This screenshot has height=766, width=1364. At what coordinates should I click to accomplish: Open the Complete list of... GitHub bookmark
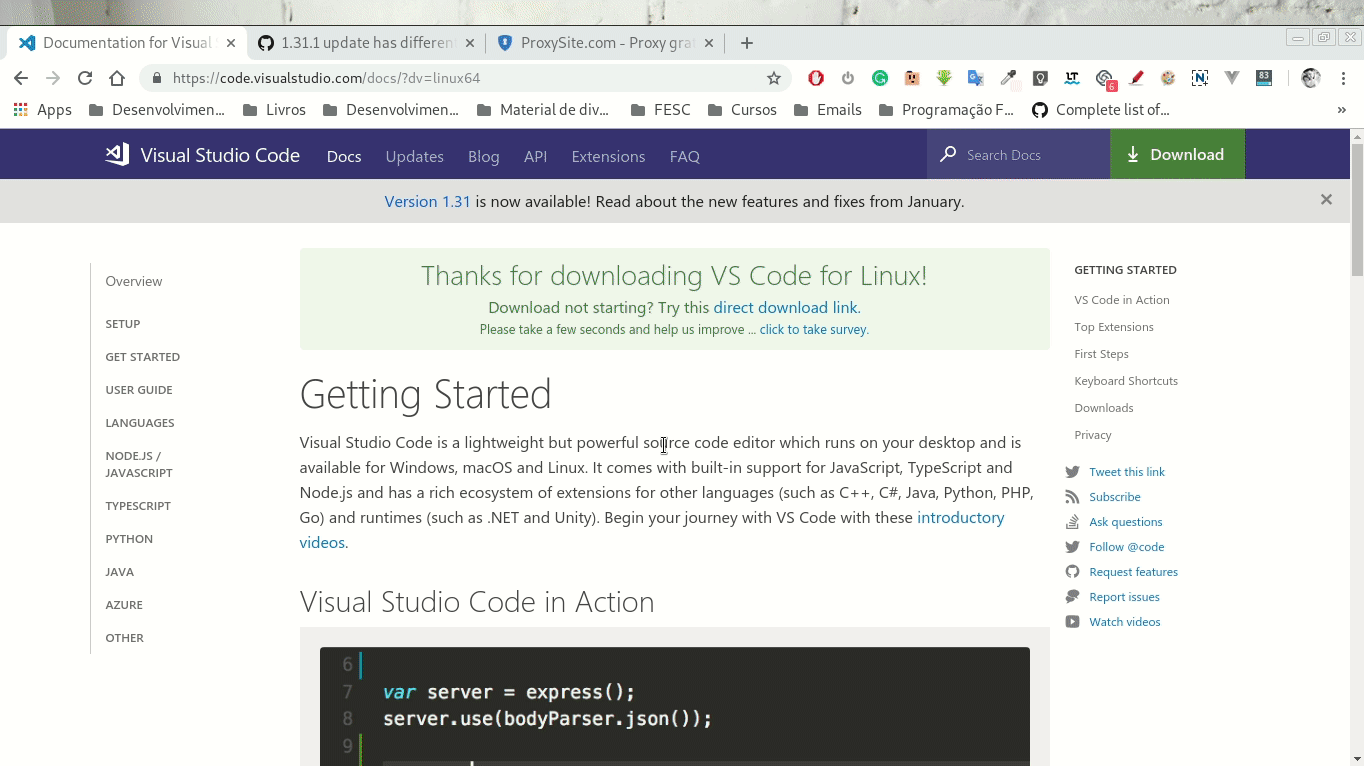(x=1101, y=110)
